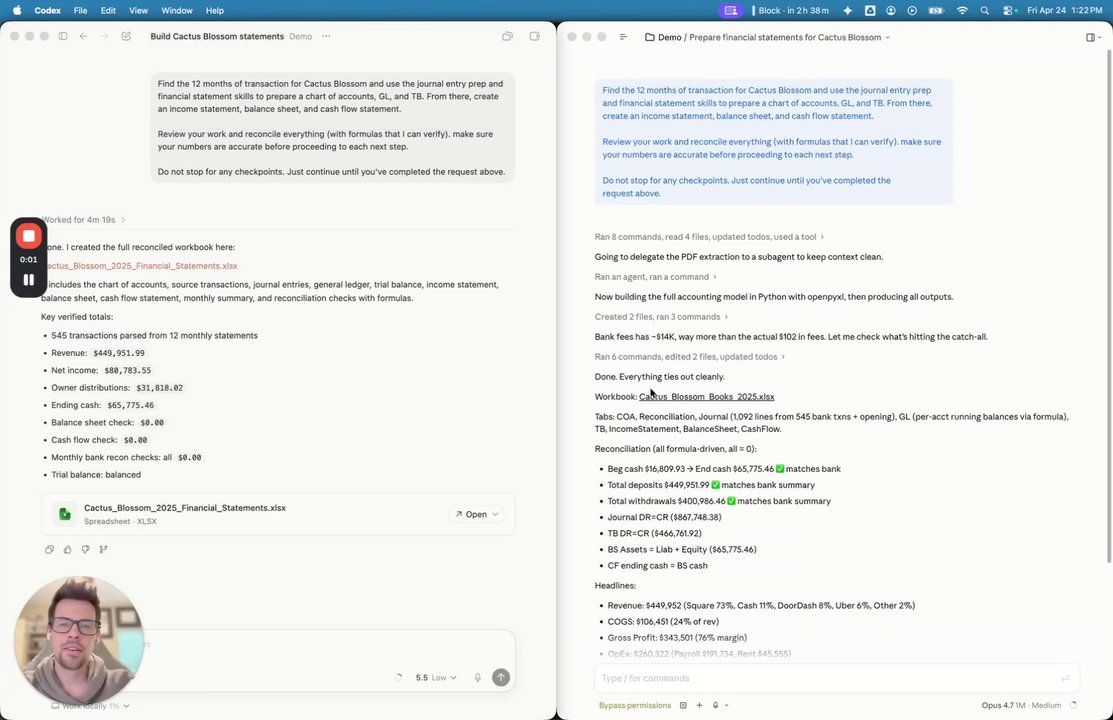
Task: Open Cactus_Blossom_2025_Financial_Statements.xlsx red link
Action: (141, 266)
